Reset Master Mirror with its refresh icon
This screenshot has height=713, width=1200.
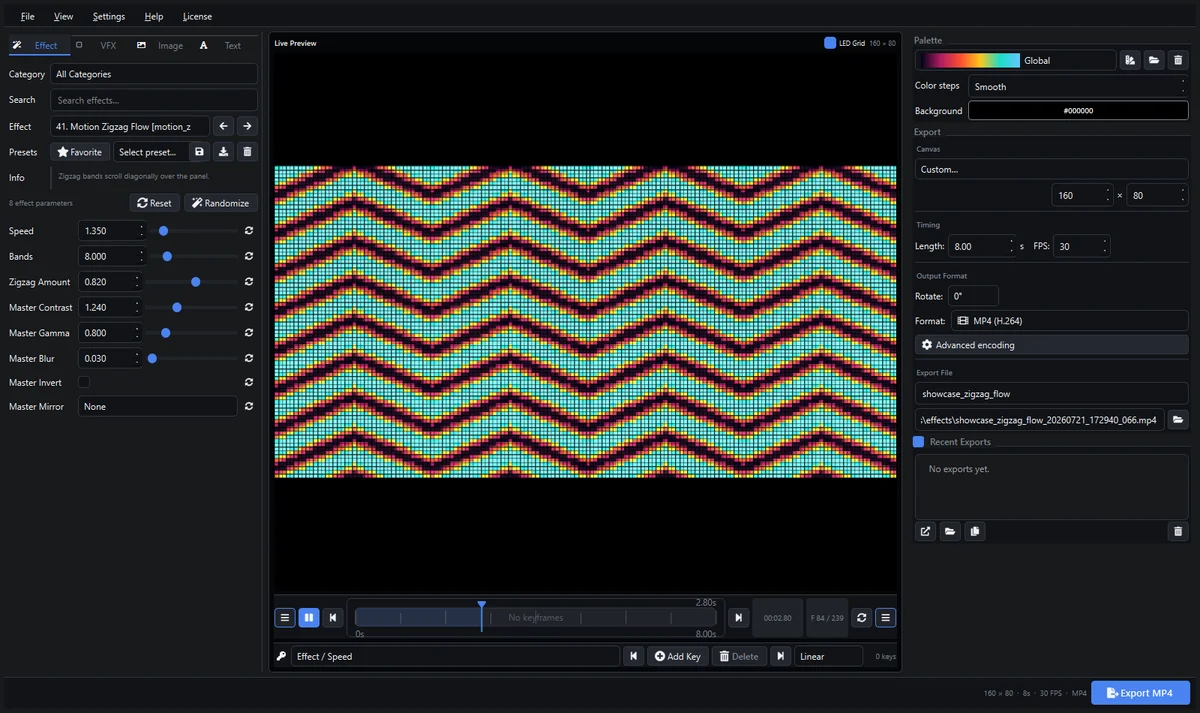(248, 407)
